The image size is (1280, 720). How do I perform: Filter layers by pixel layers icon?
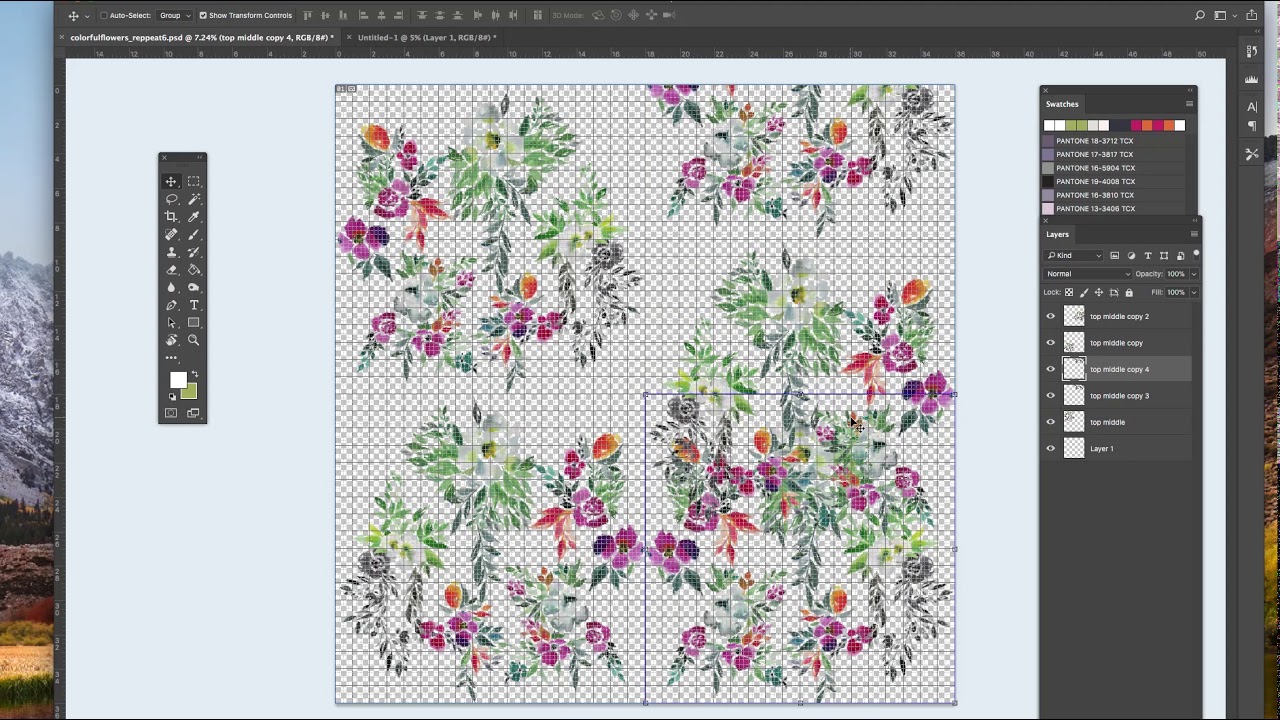pos(1115,256)
